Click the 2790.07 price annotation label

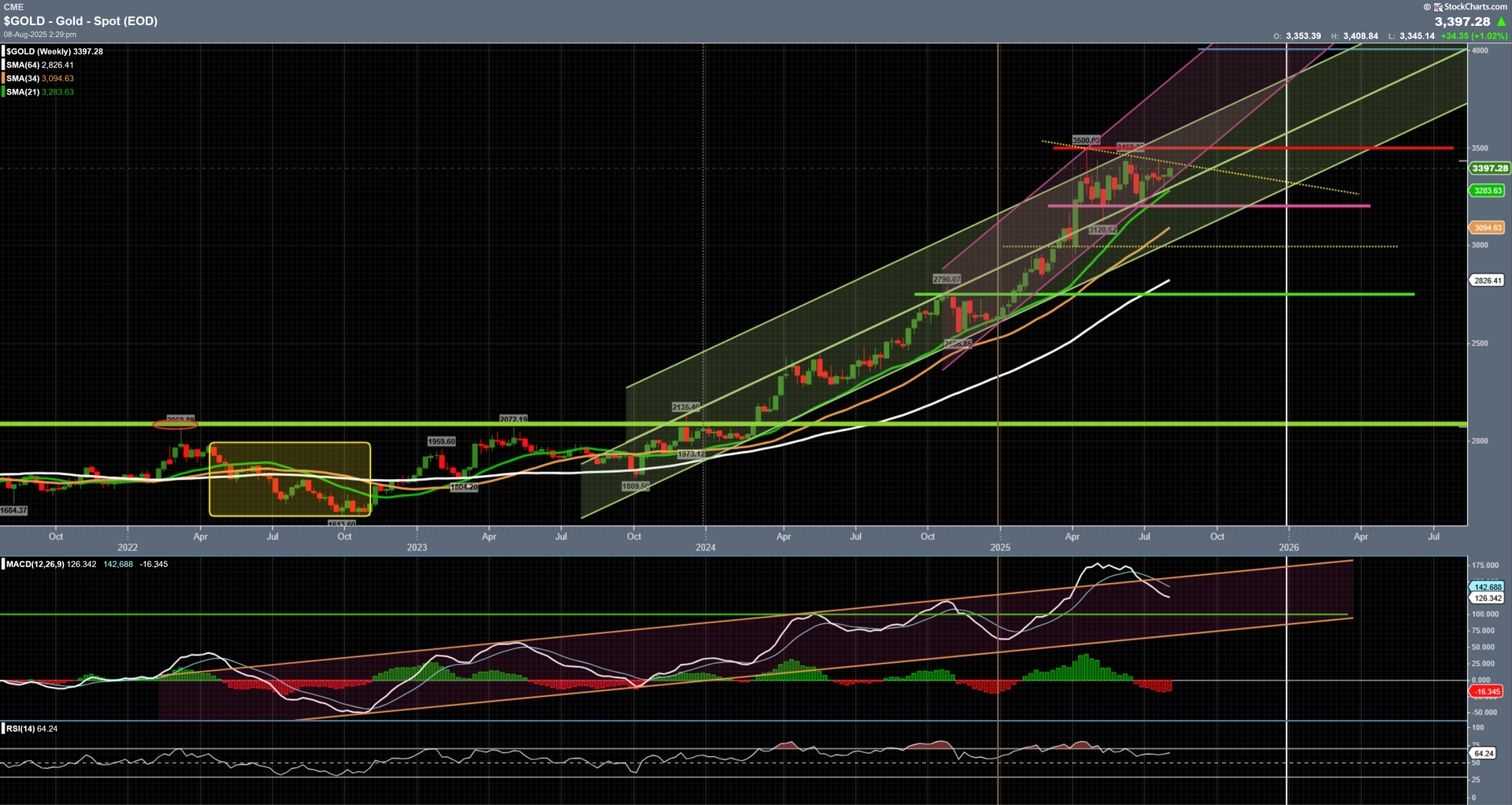(x=946, y=279)
